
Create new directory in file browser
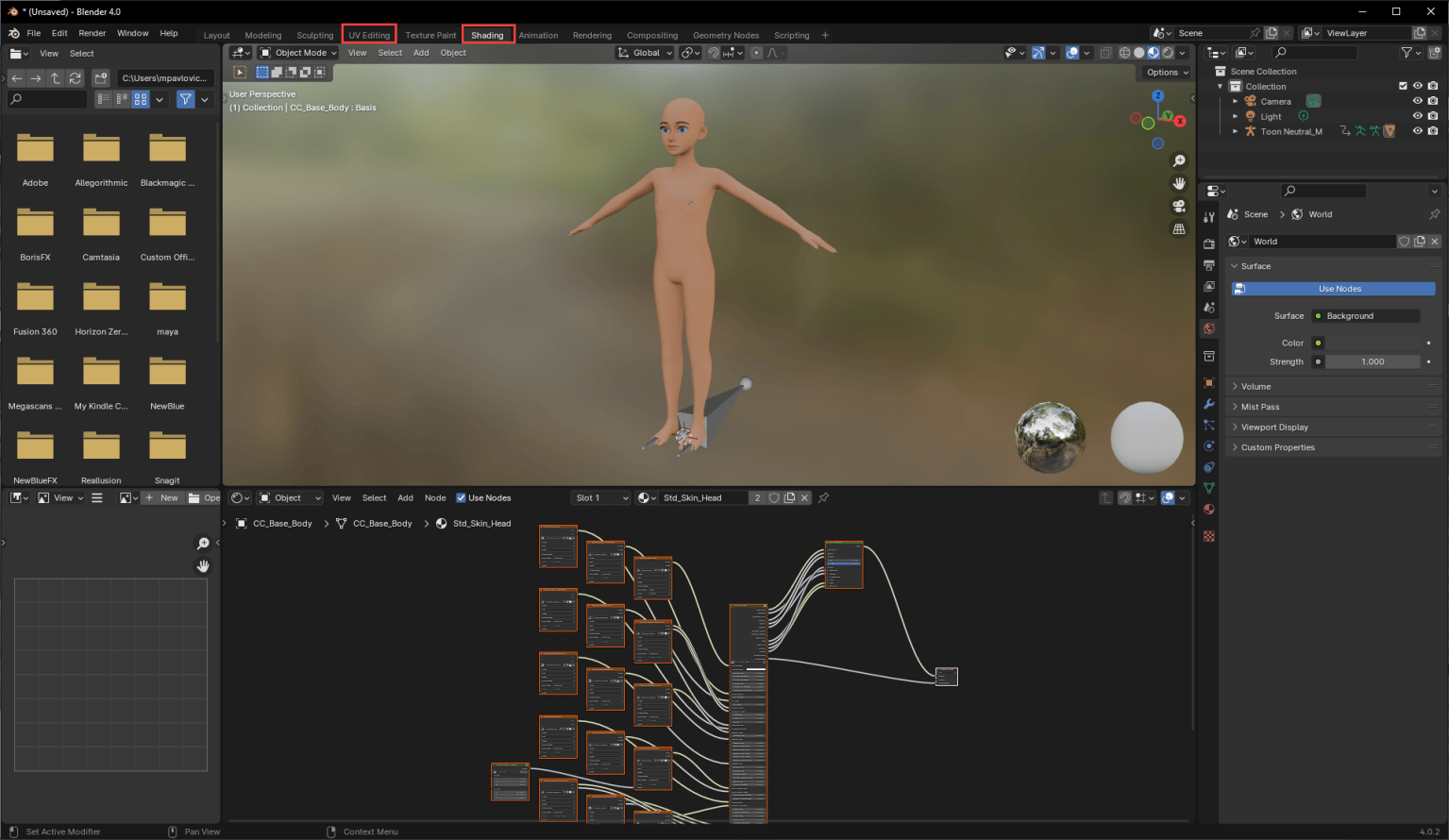tap(101, 78)
